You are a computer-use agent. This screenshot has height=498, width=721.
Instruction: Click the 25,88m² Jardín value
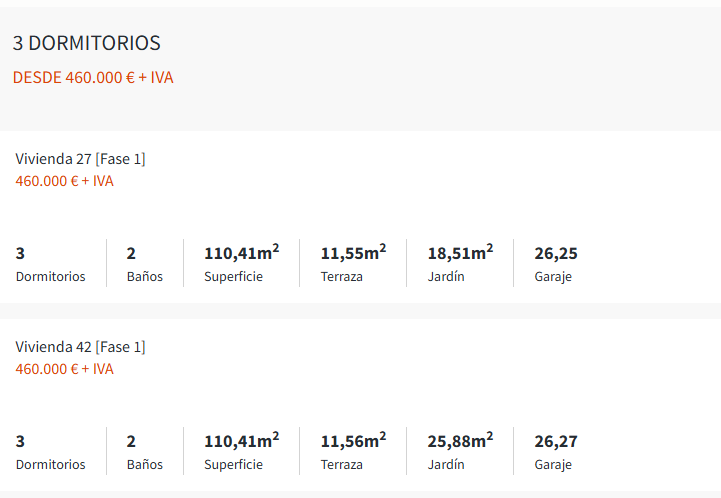coord(460,440)
